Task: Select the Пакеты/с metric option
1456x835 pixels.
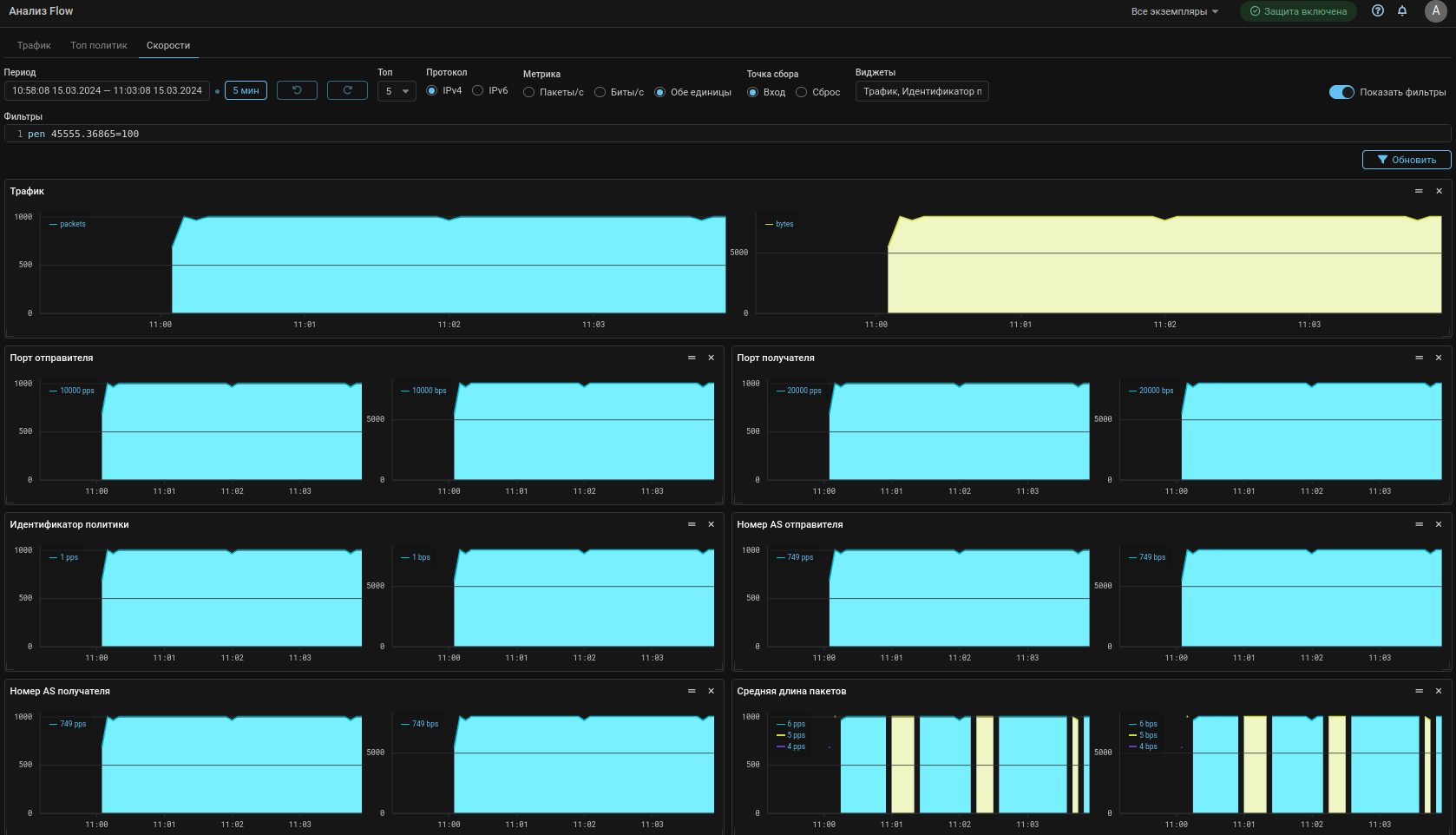Action: [x=529, y=92]
